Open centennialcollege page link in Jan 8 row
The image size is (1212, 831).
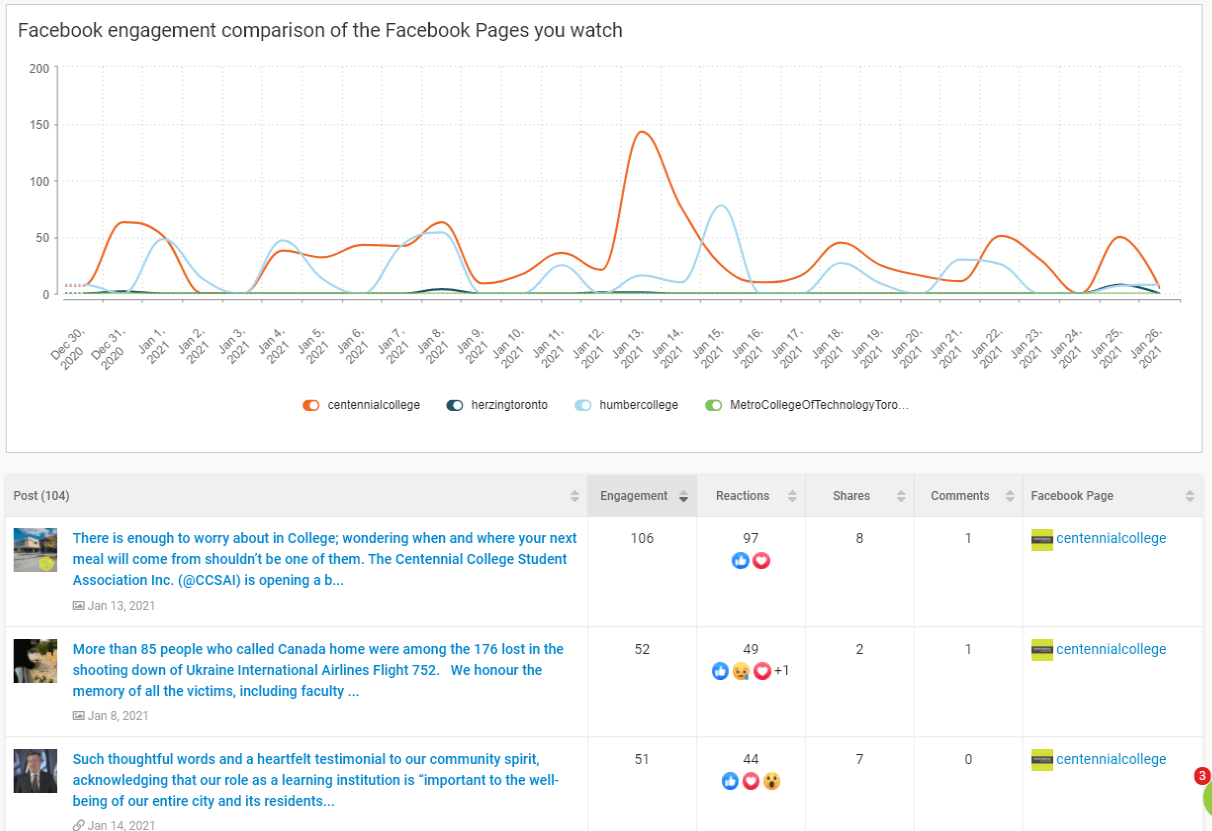(x=1111, y=649)
